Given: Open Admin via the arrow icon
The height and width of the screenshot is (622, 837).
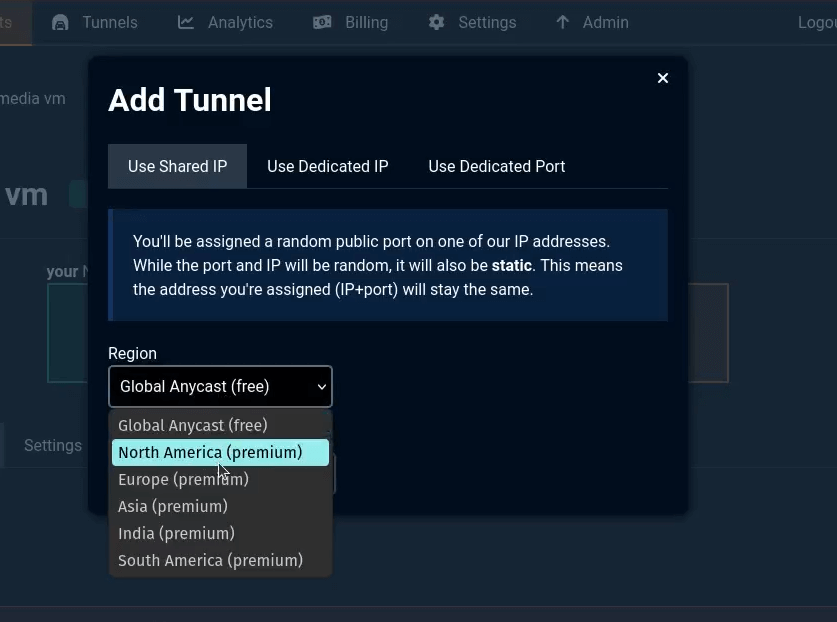Looking at the screenshot, I should point(562,21).
